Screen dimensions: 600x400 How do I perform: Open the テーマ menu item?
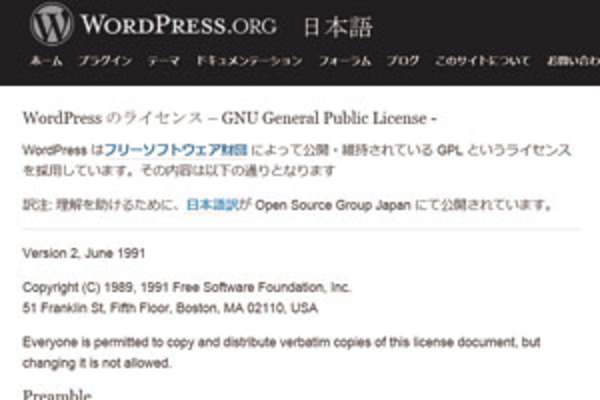[x=164, y=61]
